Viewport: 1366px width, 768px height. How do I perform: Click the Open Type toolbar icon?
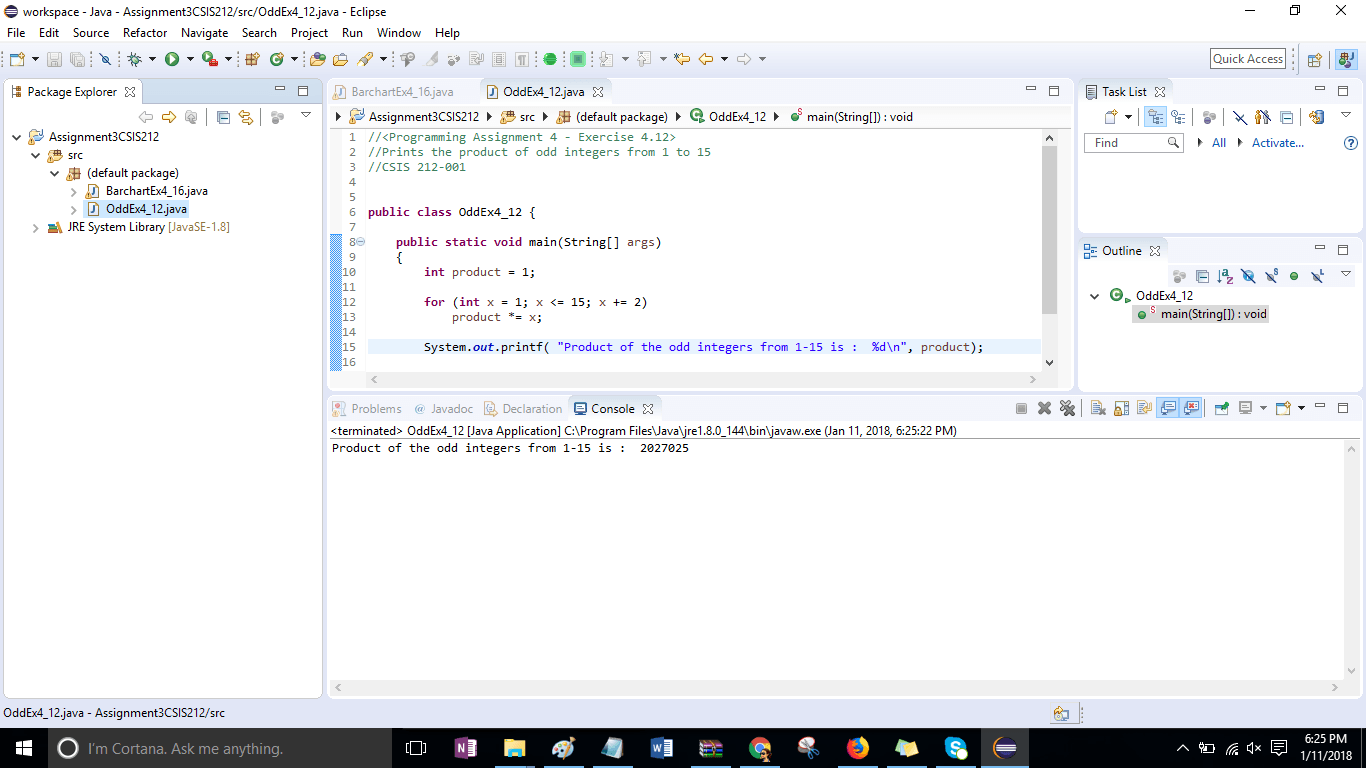click(x=318, y=59)
